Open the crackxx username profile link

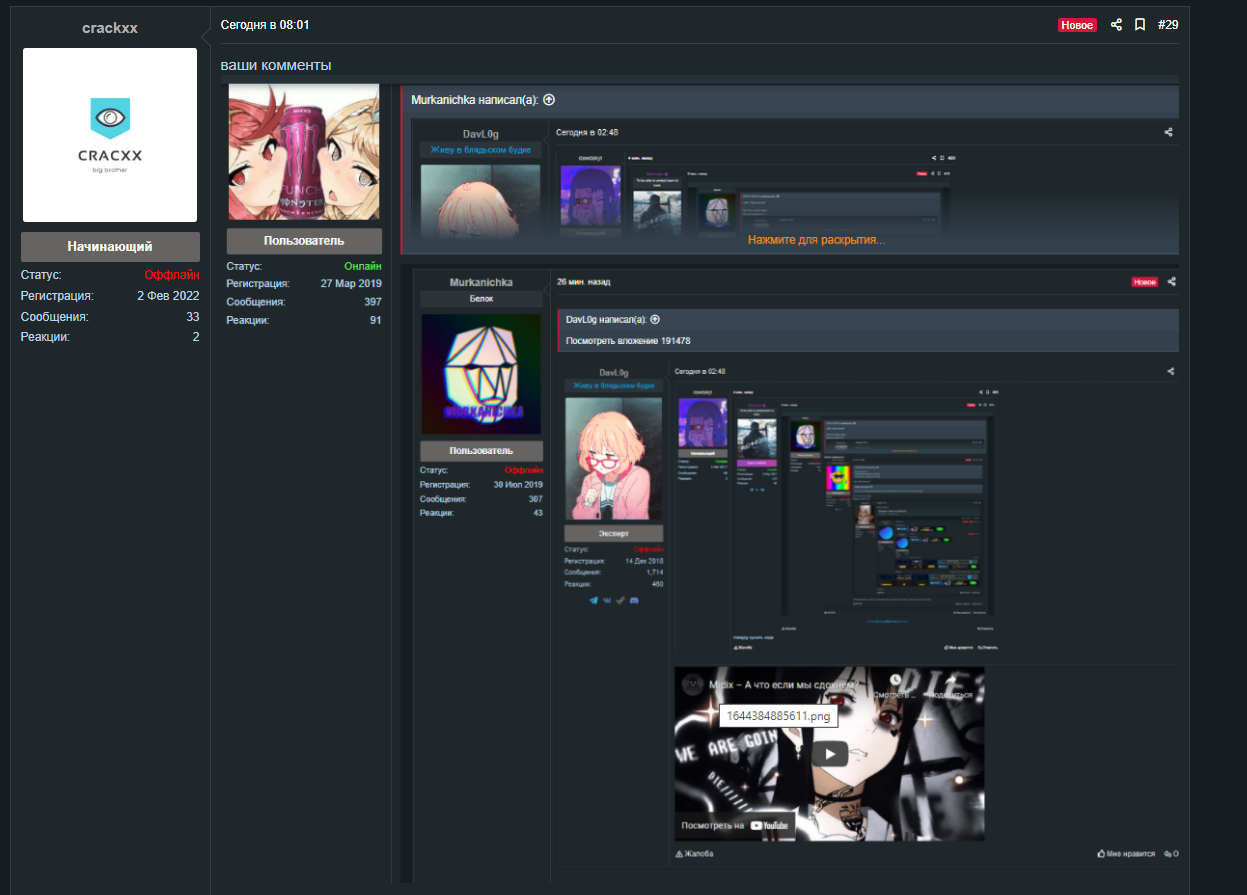tap(110, 28)
